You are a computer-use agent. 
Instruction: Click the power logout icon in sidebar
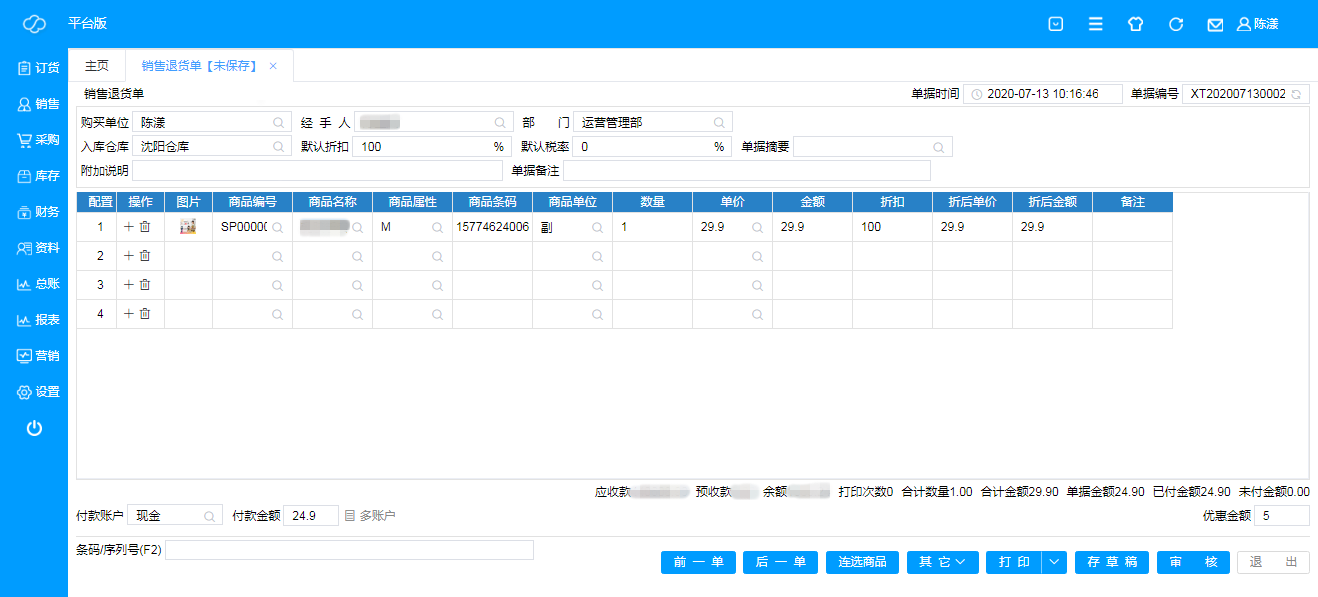click(34, 428)
